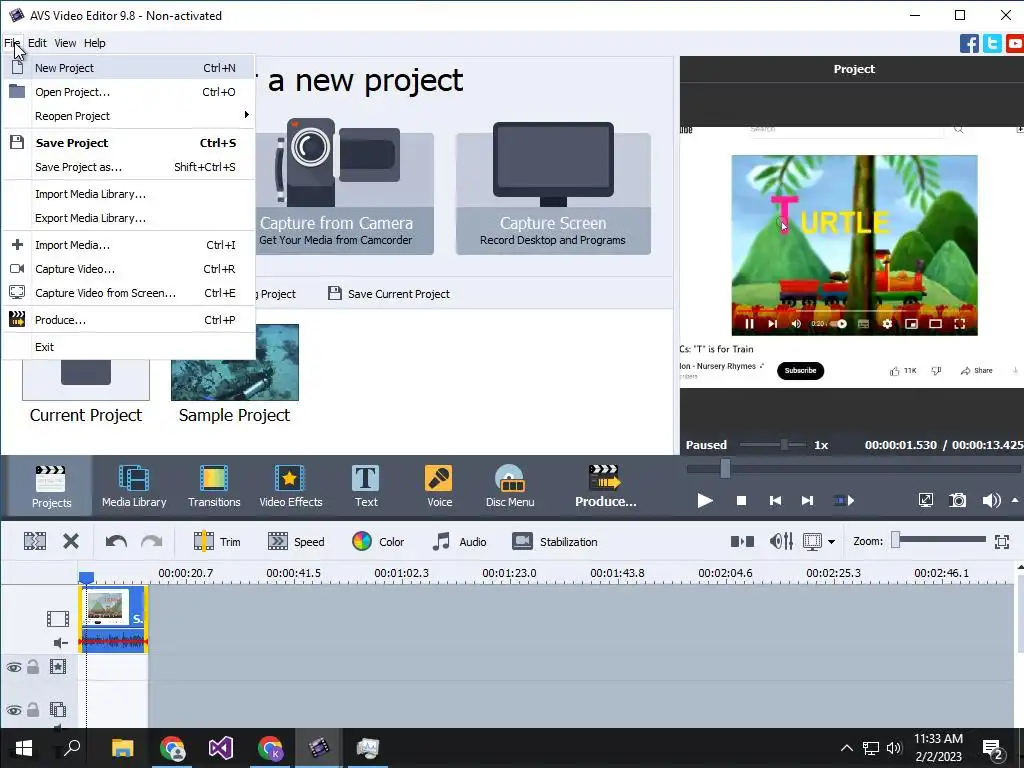Click the fullscreen preview icon
Screen dimensions: 1024x768
(925, 500)
